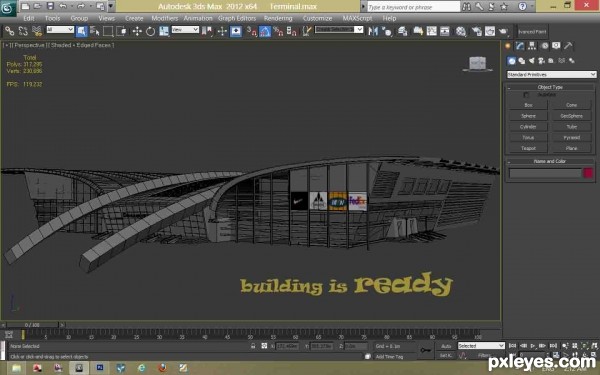Click the Render Production teapot icon
Image resolution: width=600 pixels, height=375 pixels.
(503, 31)
